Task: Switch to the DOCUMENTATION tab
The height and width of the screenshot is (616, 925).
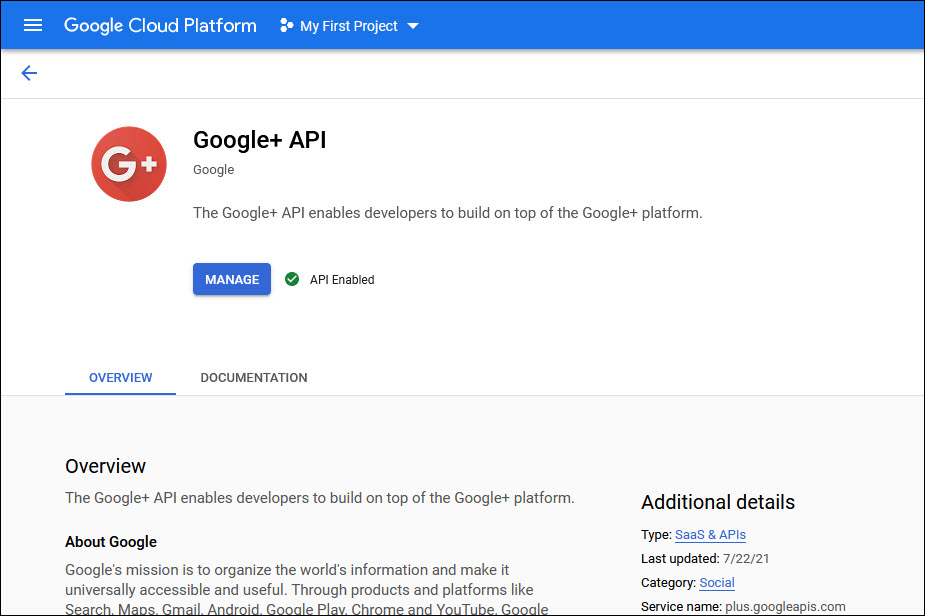Action: point(253,377)
